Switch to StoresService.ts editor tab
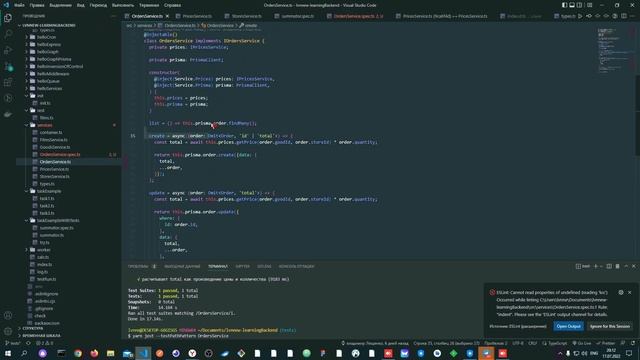 (246, 16)
